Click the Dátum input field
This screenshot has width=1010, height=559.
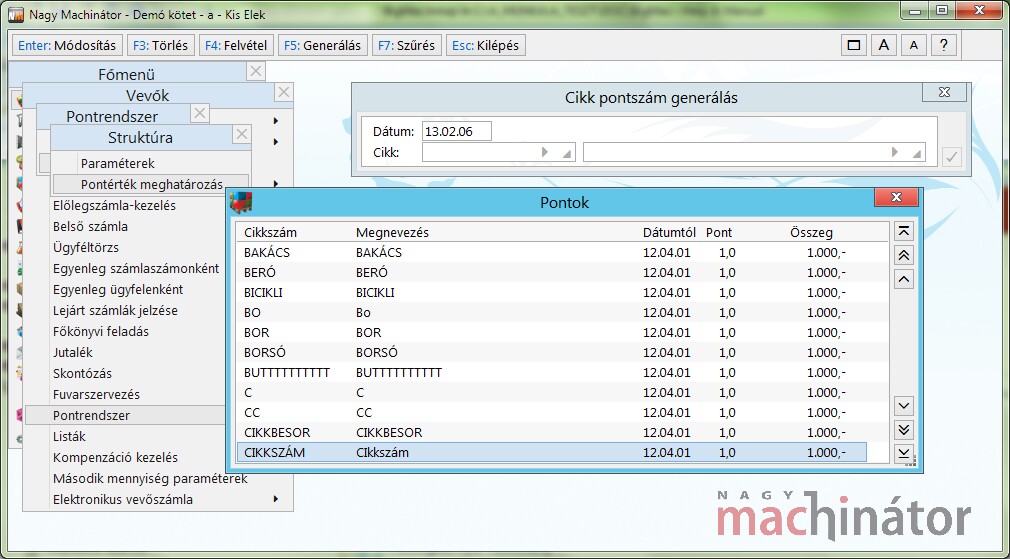tap(457, 131)
